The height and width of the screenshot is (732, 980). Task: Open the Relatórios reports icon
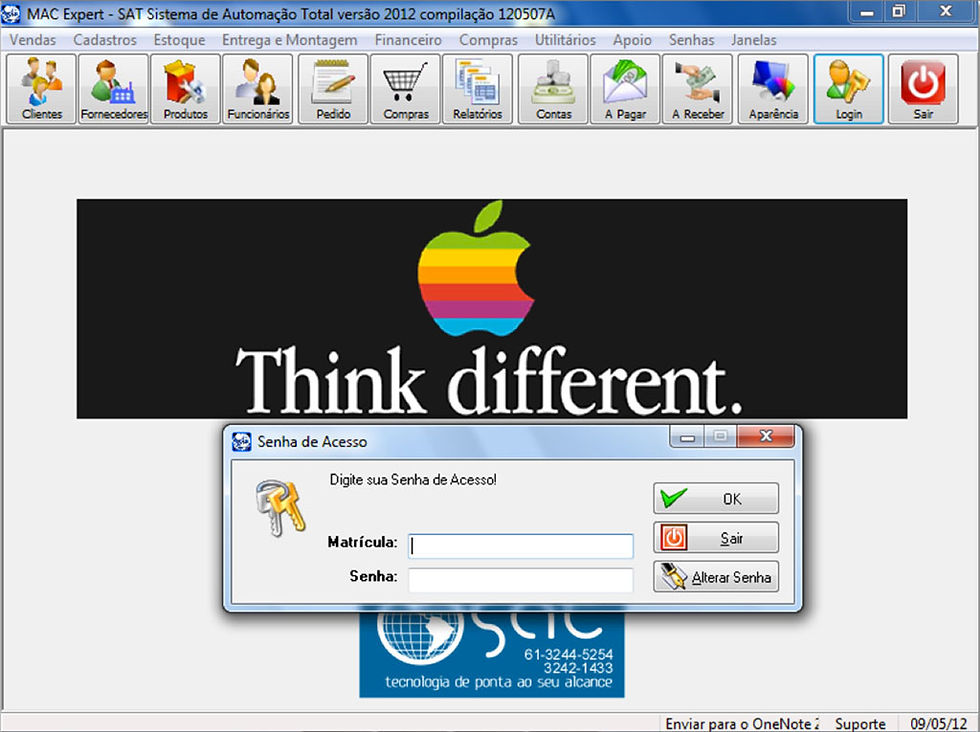[x=478, y=89]
